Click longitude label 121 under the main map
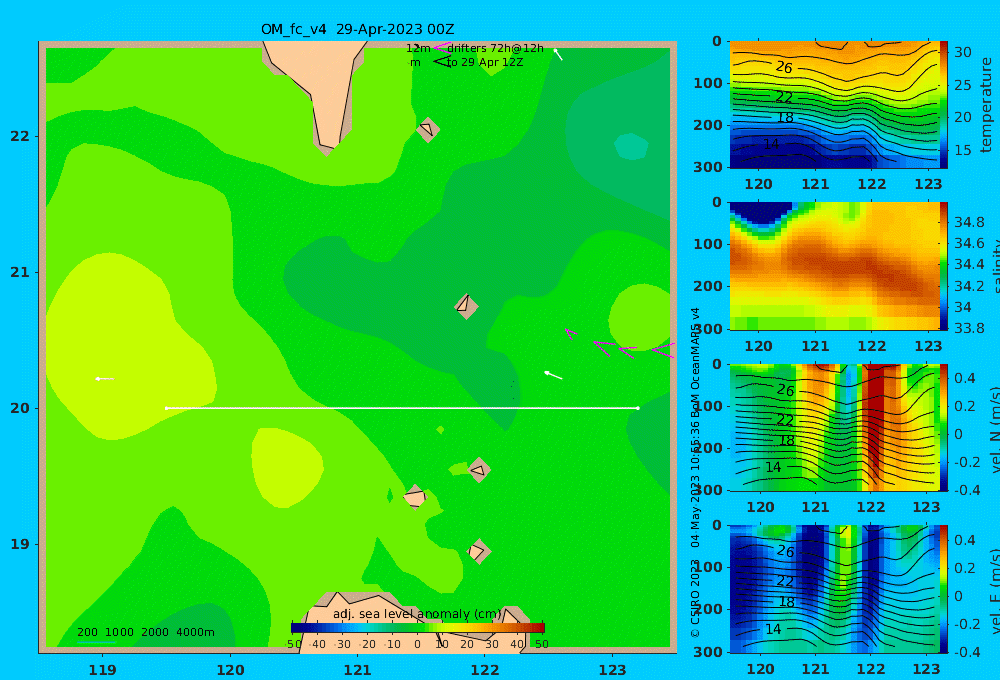1000x680 pixels. click(x=358, y=670)
